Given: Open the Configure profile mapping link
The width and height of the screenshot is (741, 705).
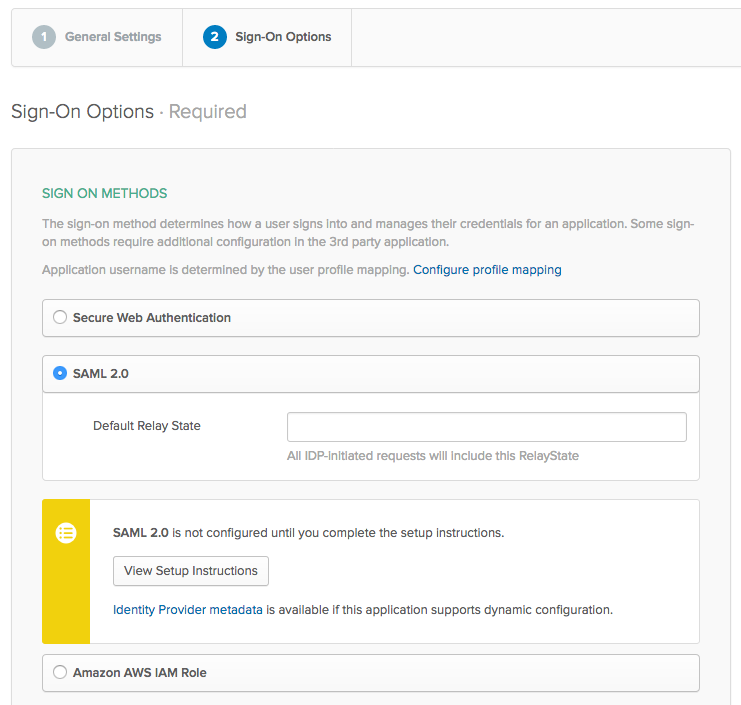Looking at the screenshot, I should pyautogui.click(x=487, y=270).
